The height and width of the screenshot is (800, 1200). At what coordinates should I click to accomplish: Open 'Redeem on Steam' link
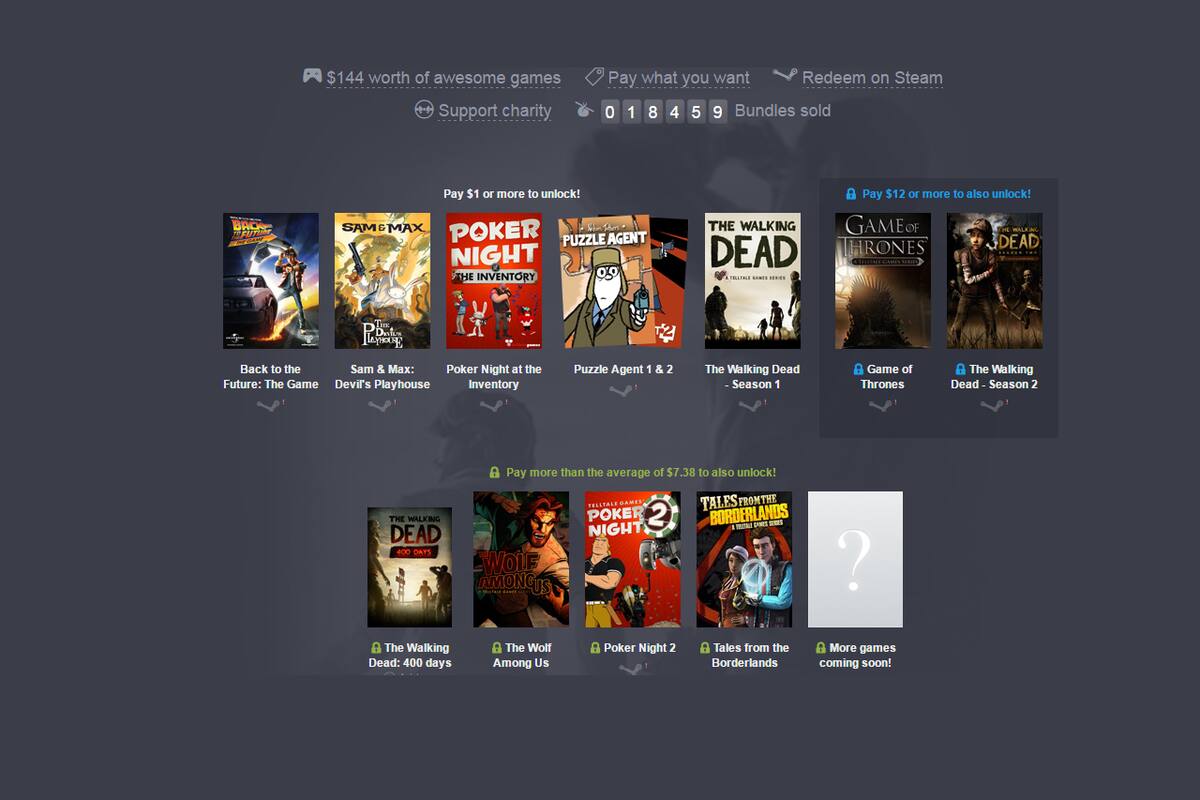(x=872, y=77)
